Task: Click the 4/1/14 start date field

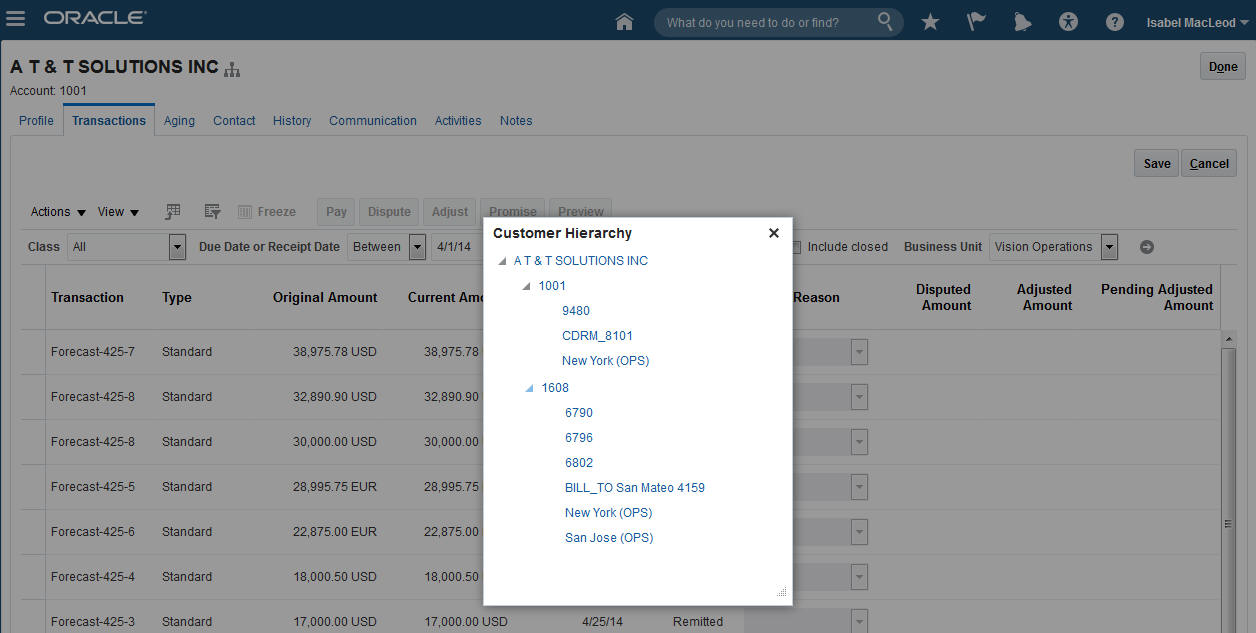Action: coord(457,247)
